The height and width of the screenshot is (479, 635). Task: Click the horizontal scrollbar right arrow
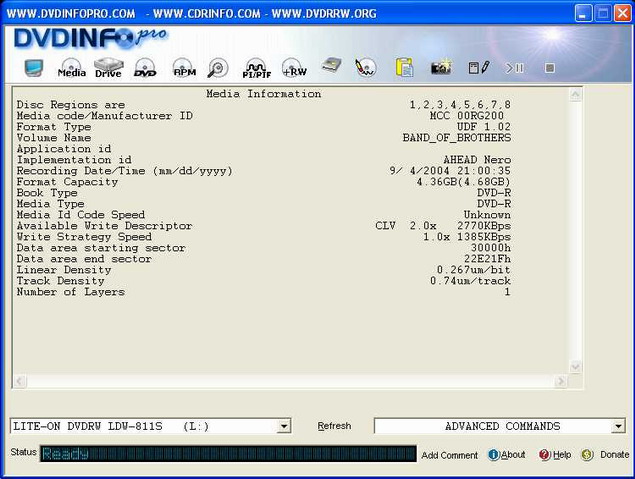point(561,381)
